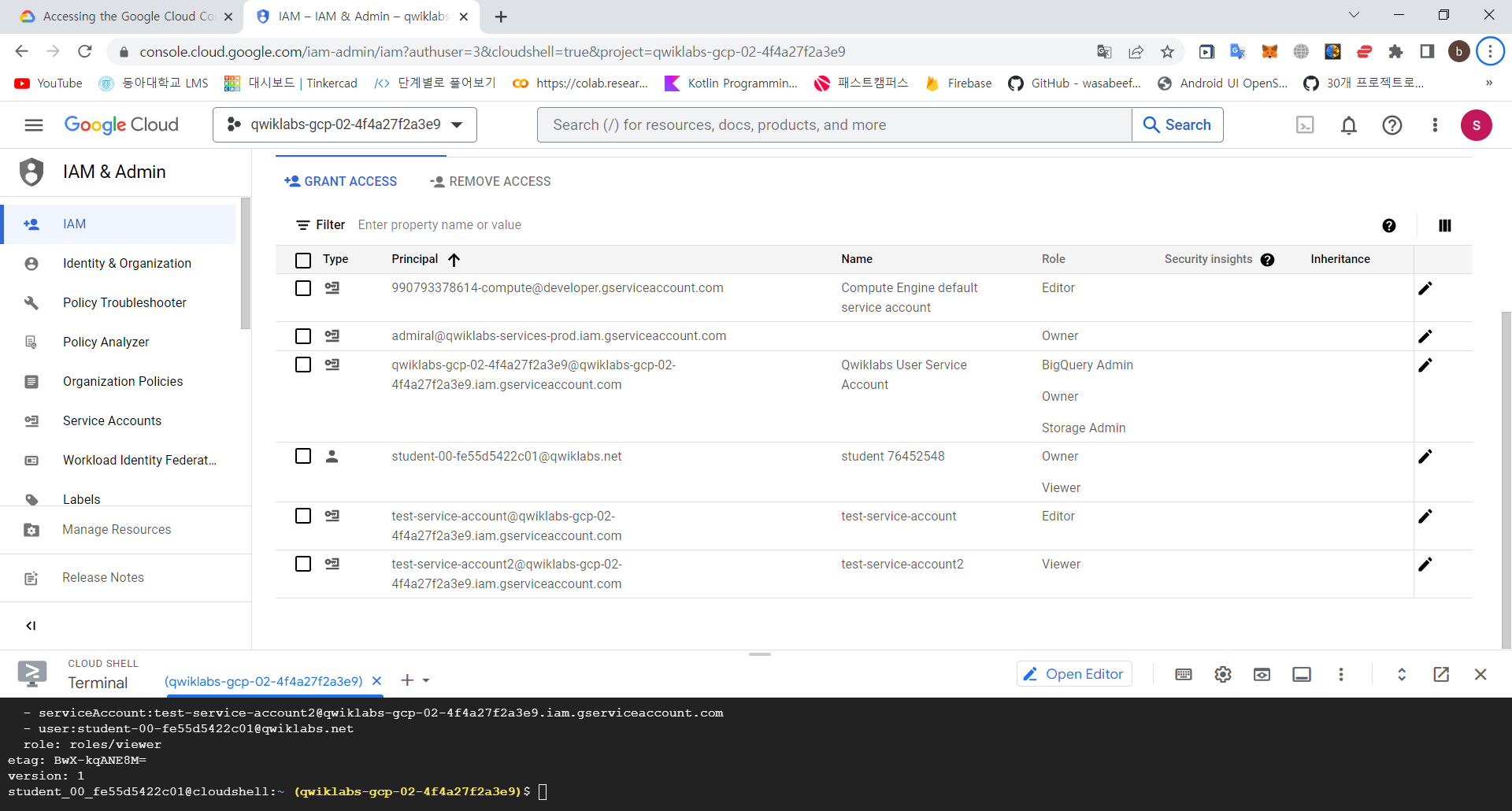This screenshot has width=1512, height=811.
Task: Check the test-service-account row
Action: click(x=303, y=516)
